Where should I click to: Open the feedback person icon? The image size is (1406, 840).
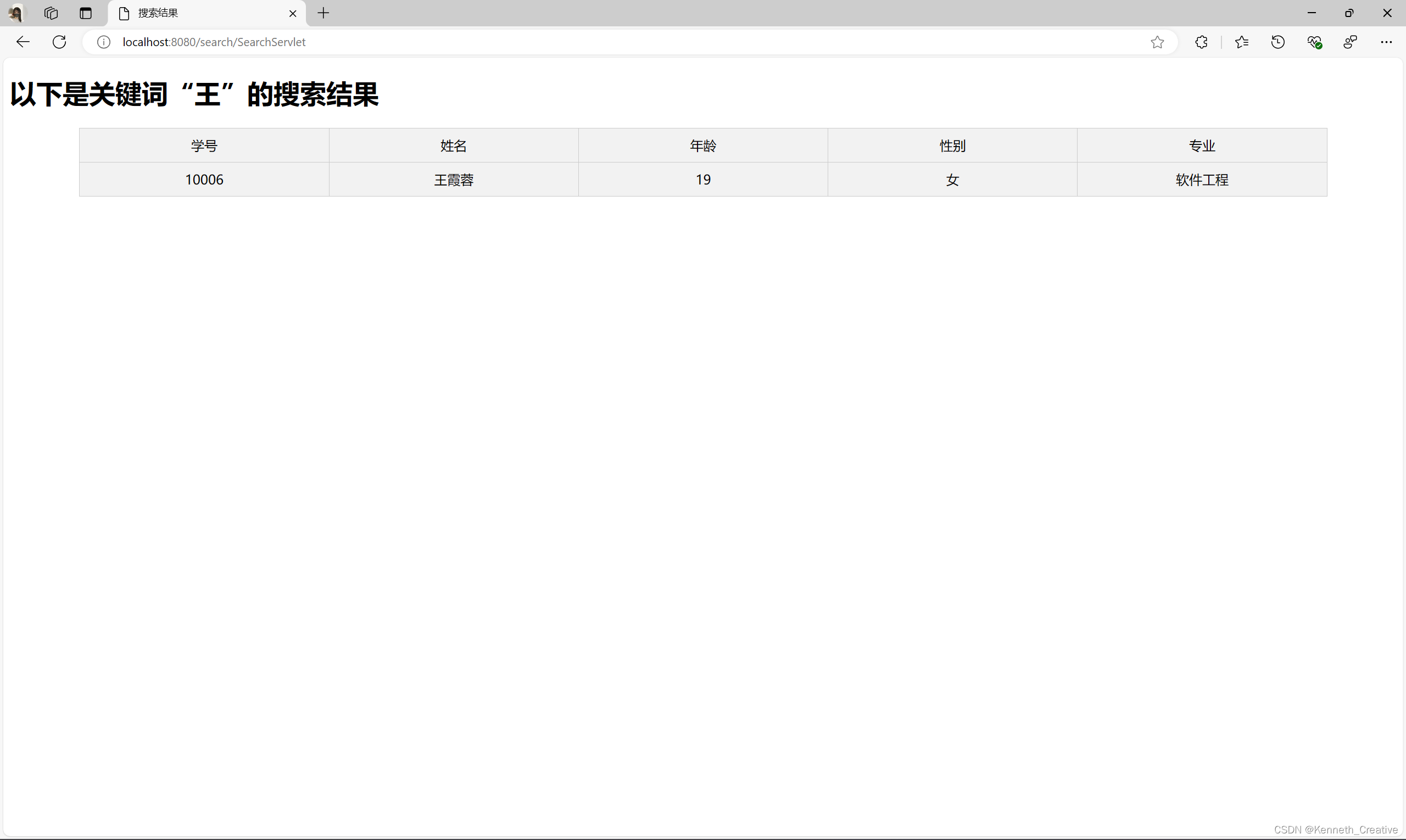click(1350, 41)
